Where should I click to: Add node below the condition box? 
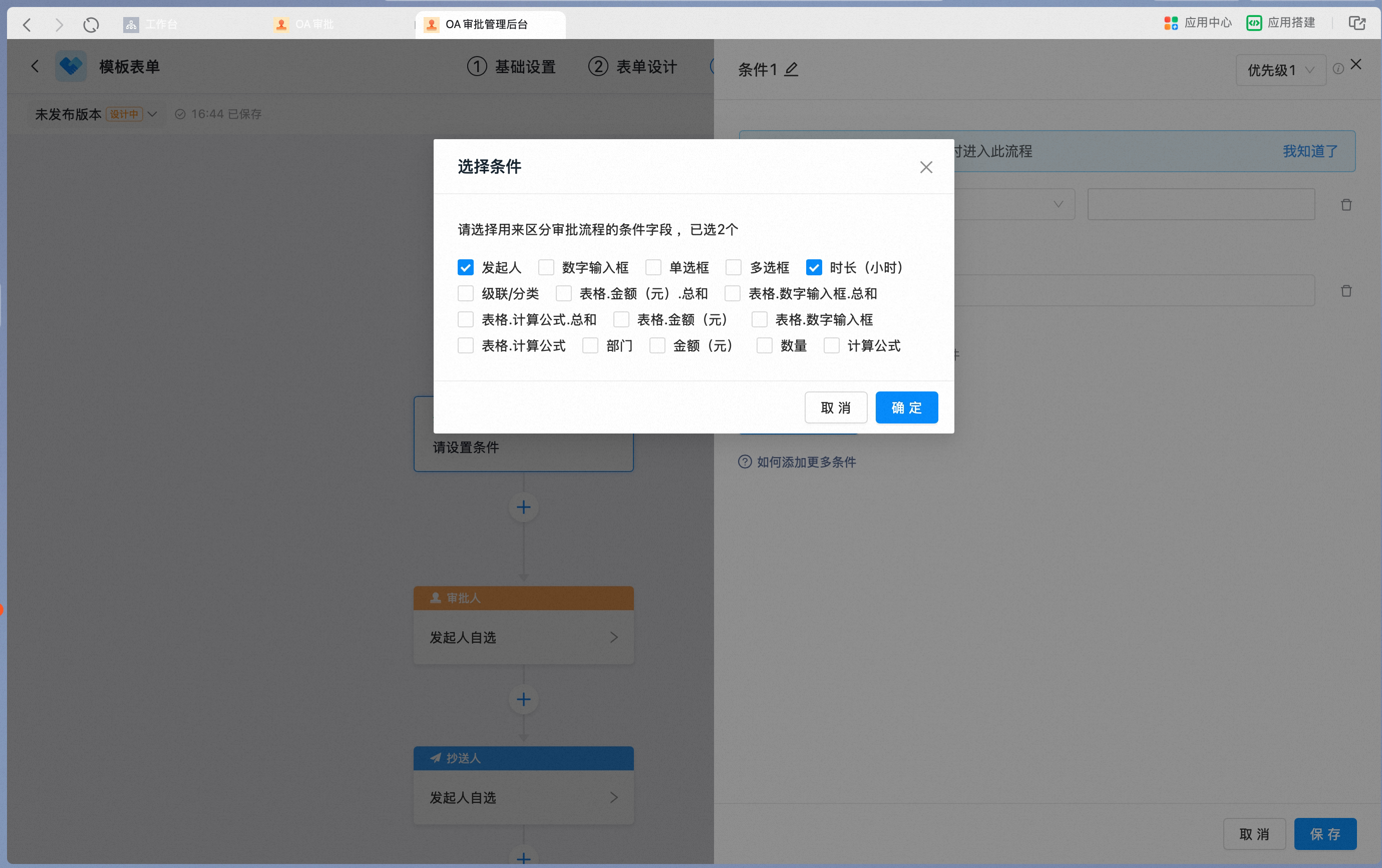point(523,507)
